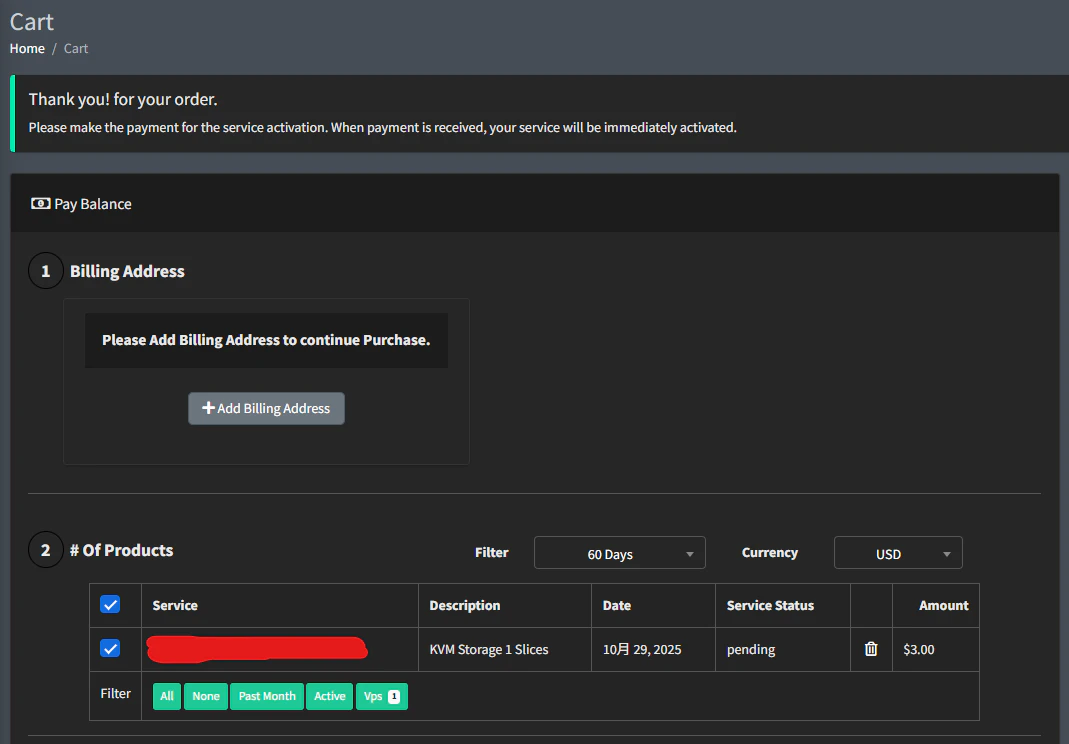Choose the None filter button
Viewport: 1069px width, 744px height.
coord(206,696)
